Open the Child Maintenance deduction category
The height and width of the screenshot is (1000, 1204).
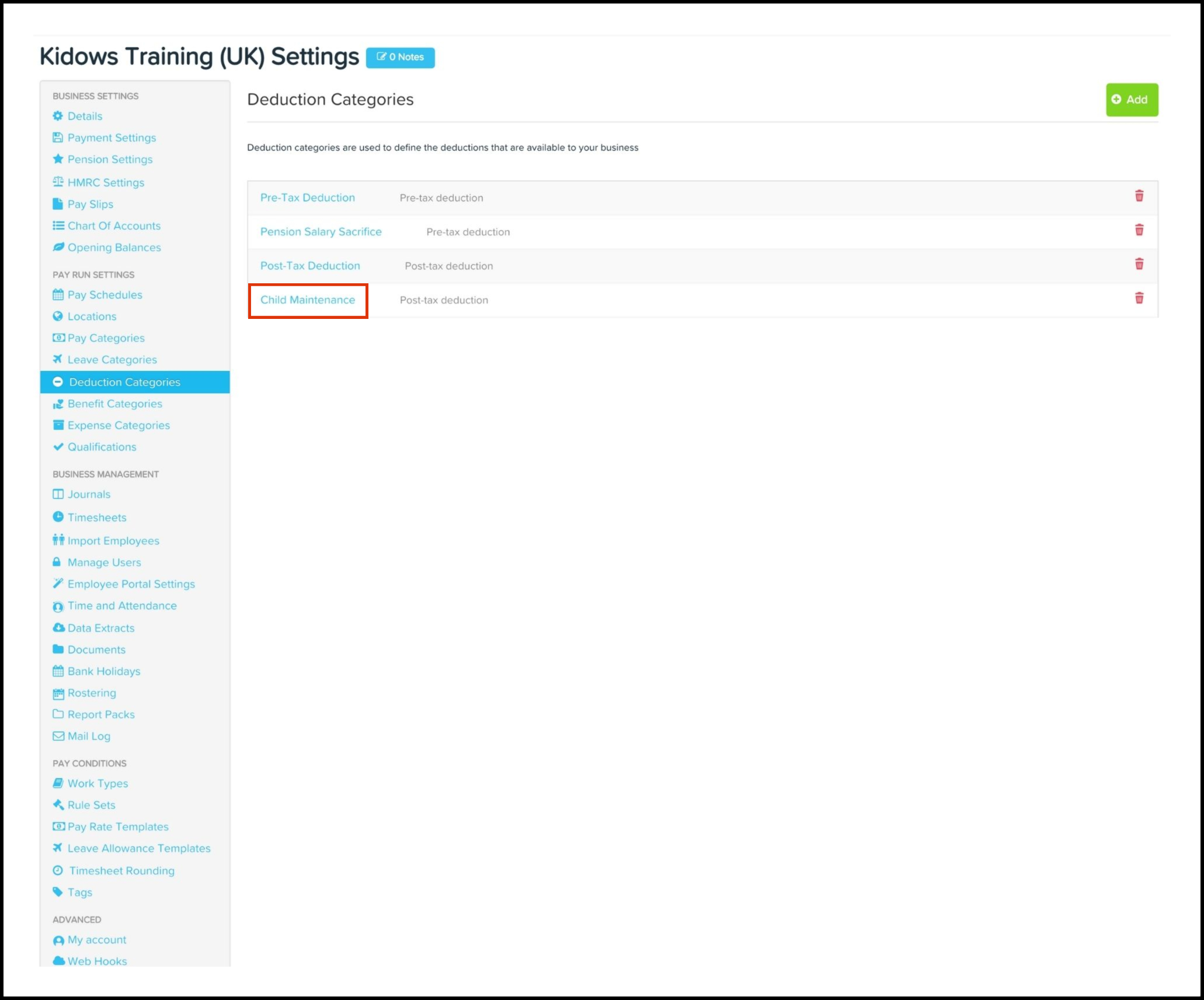point(308,300)
